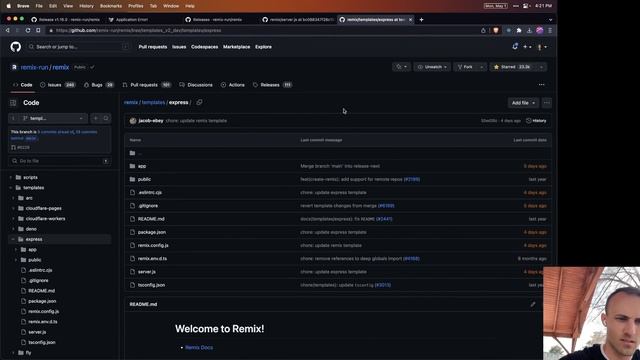The image size is (640, 360).
Task: Reload the page in Brave
Action: pyautogui.click(x=28, y=31)
